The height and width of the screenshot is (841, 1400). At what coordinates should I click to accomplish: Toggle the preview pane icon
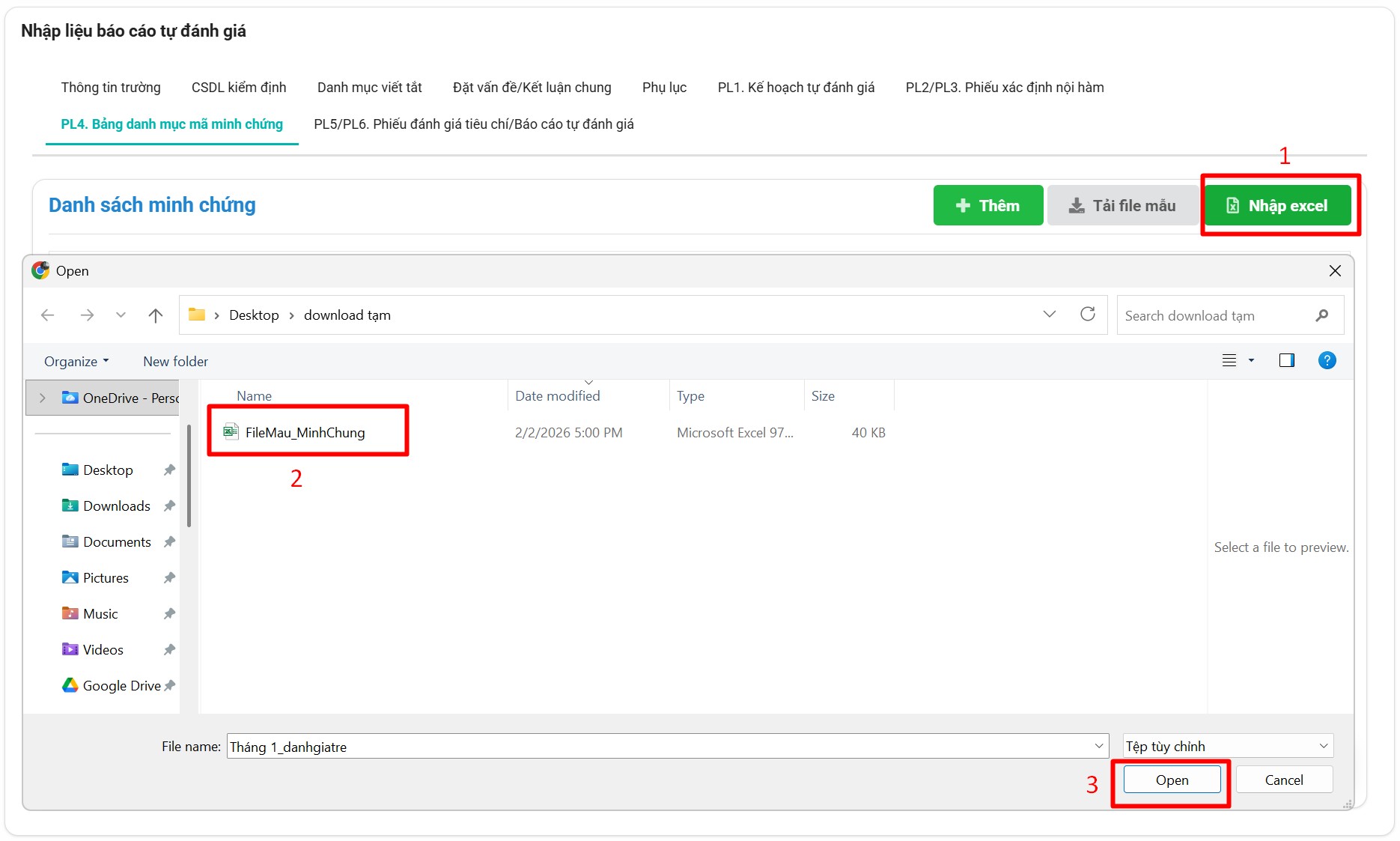tap(1286, 361)
